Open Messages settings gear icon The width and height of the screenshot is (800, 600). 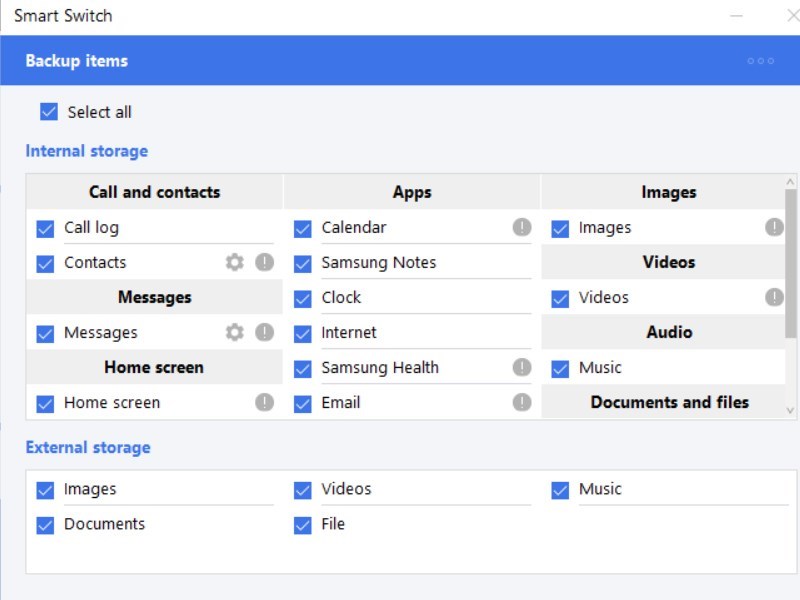(234, 332)
